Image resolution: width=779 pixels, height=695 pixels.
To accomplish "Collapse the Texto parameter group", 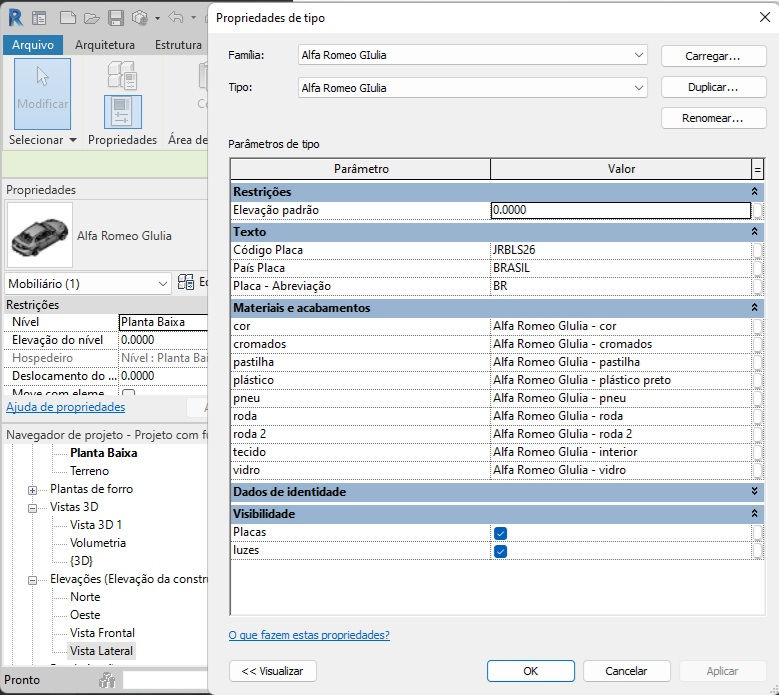I will [x=754, y=232].
